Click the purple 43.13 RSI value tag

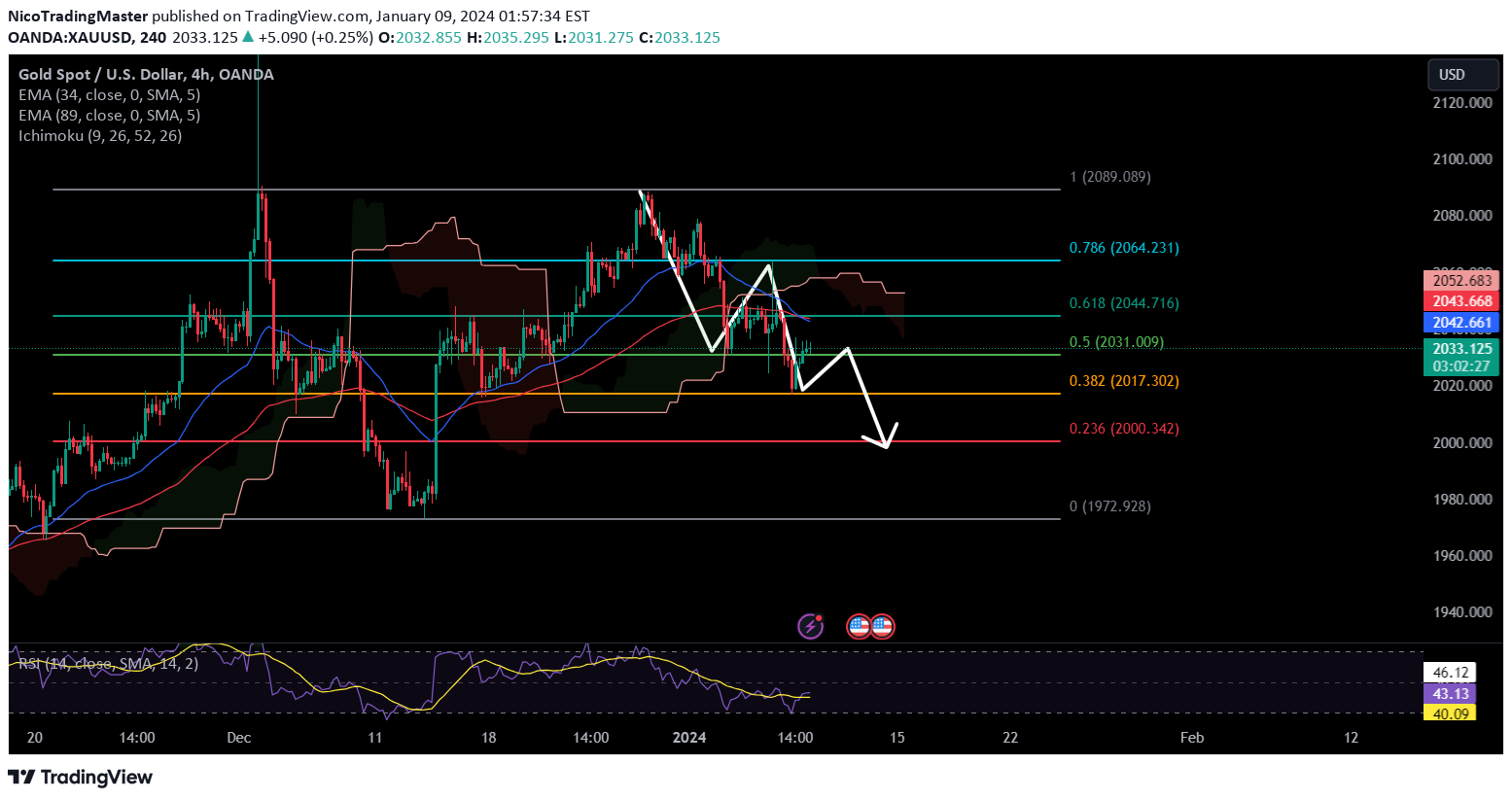(x=1450, y=693)
